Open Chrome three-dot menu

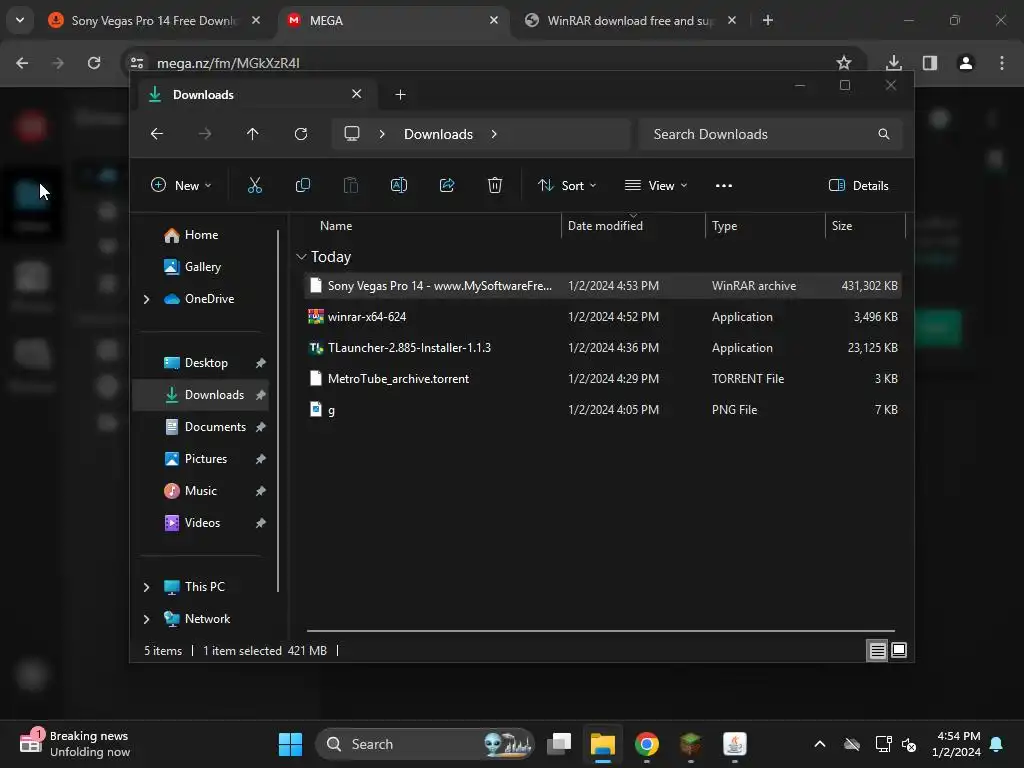pos(1002,63)
